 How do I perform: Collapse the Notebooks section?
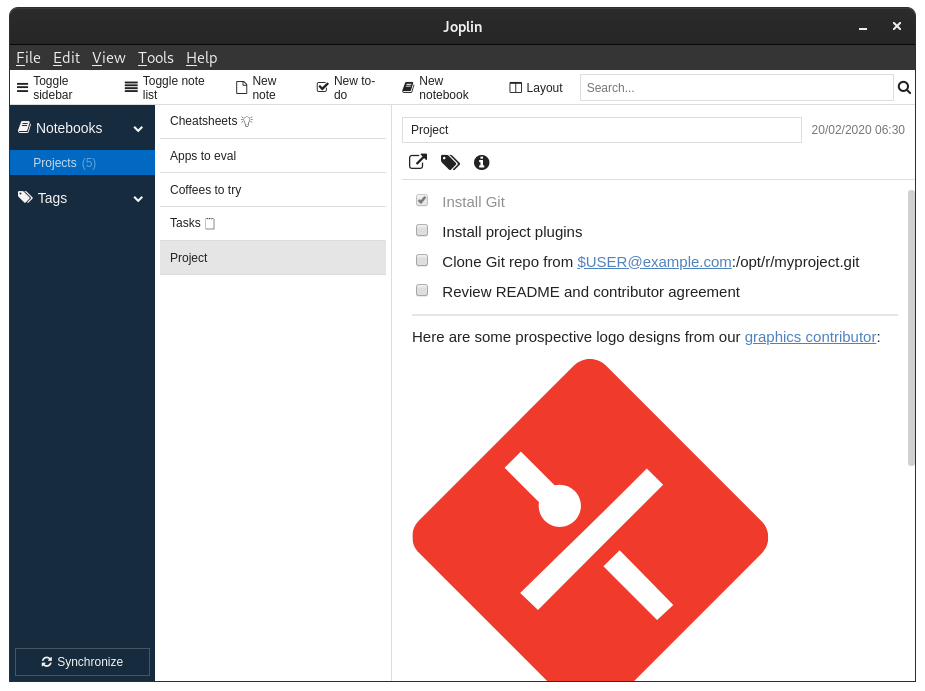138,128
